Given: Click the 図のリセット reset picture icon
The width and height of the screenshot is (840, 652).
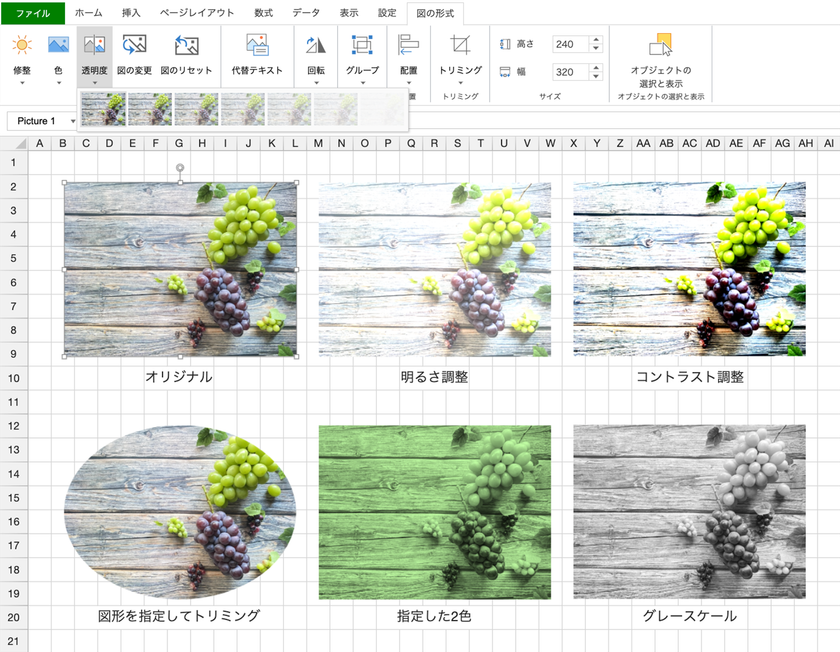Looking at the screenshot, I should click(186, 45).
